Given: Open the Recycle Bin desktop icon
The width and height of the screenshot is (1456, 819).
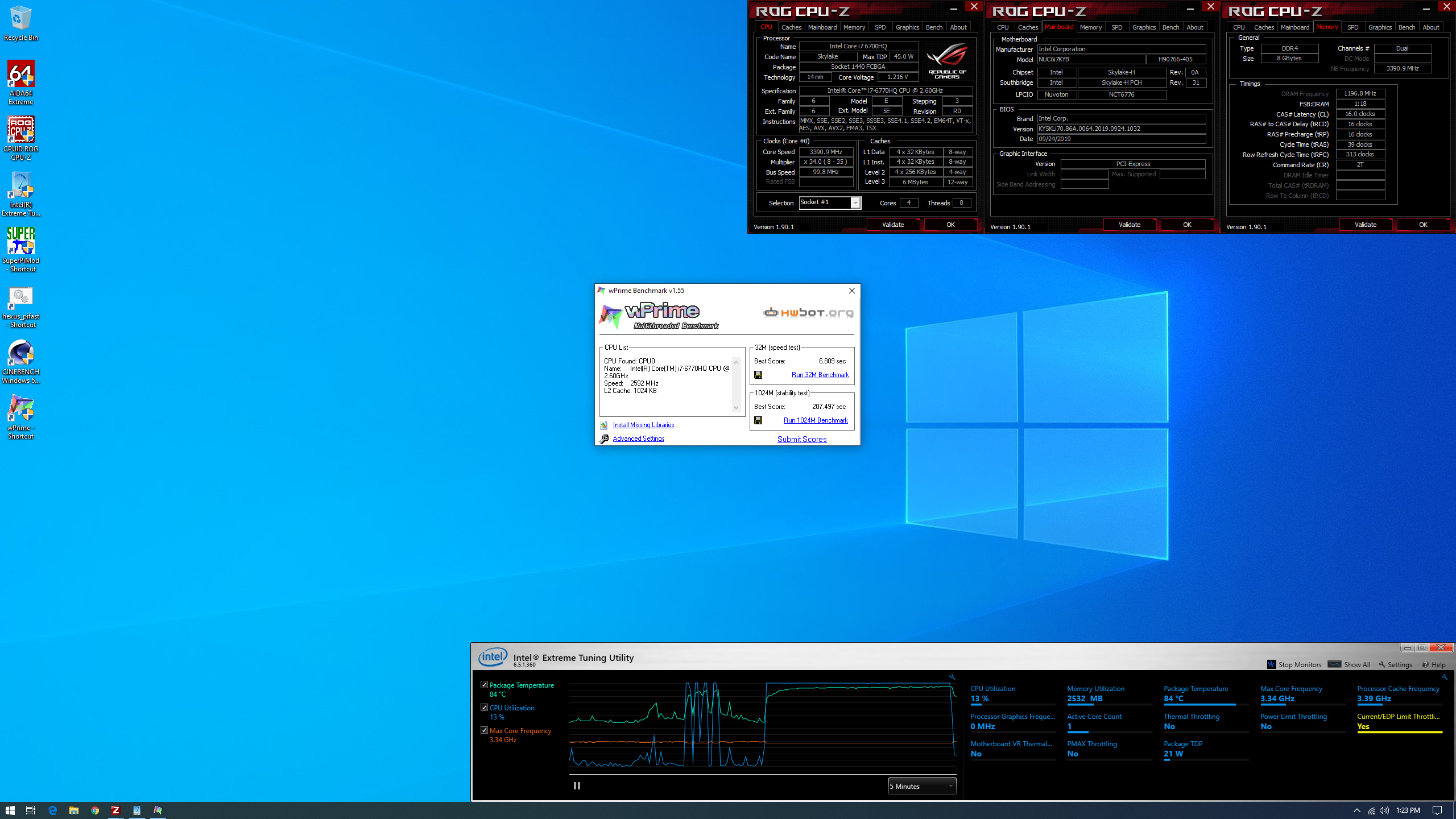Looking at the screenshot, I should (20, 23).
